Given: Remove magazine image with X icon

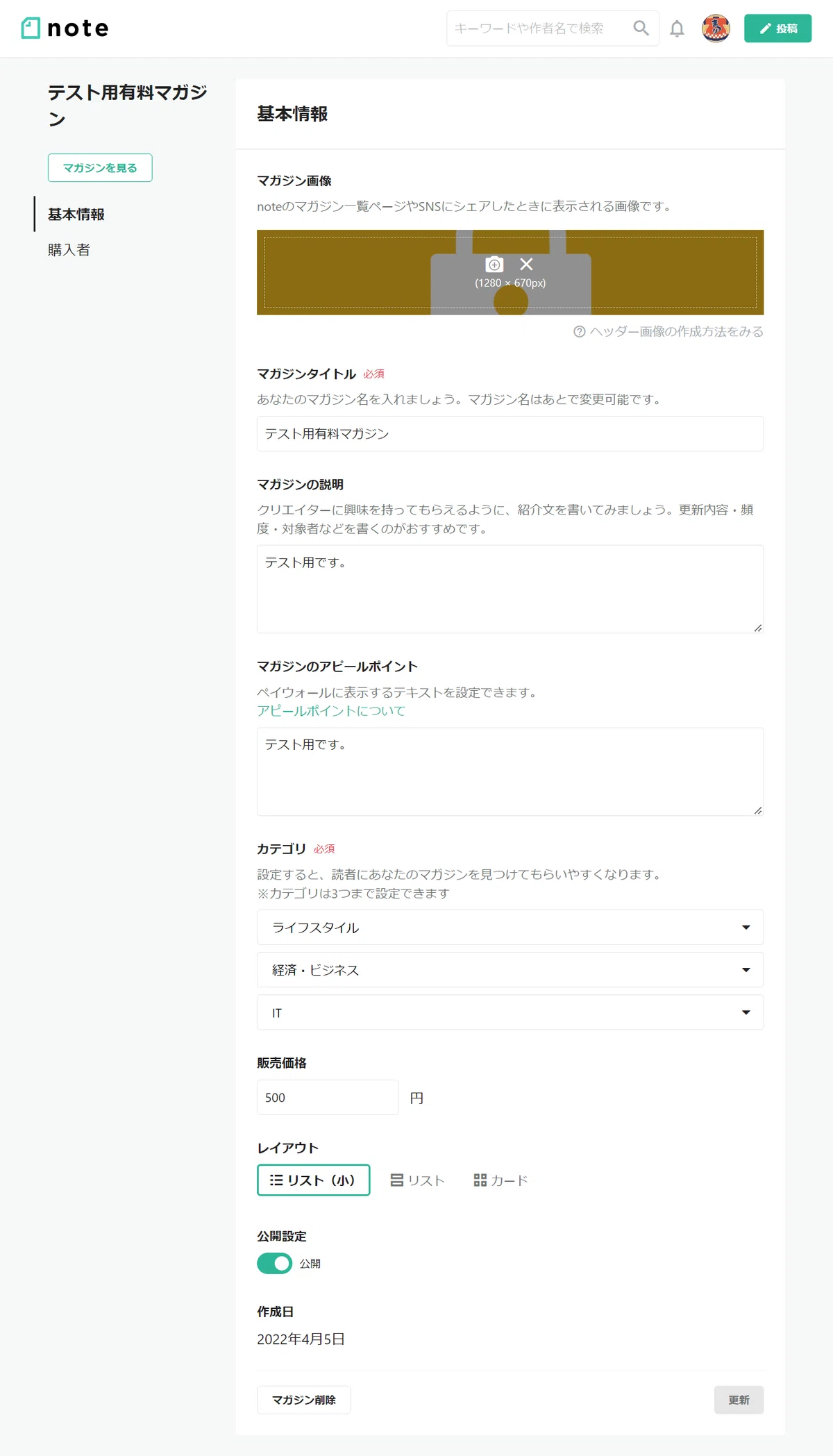Looking at the screenshot, I should pyautogui.click(x=526, y=264).
